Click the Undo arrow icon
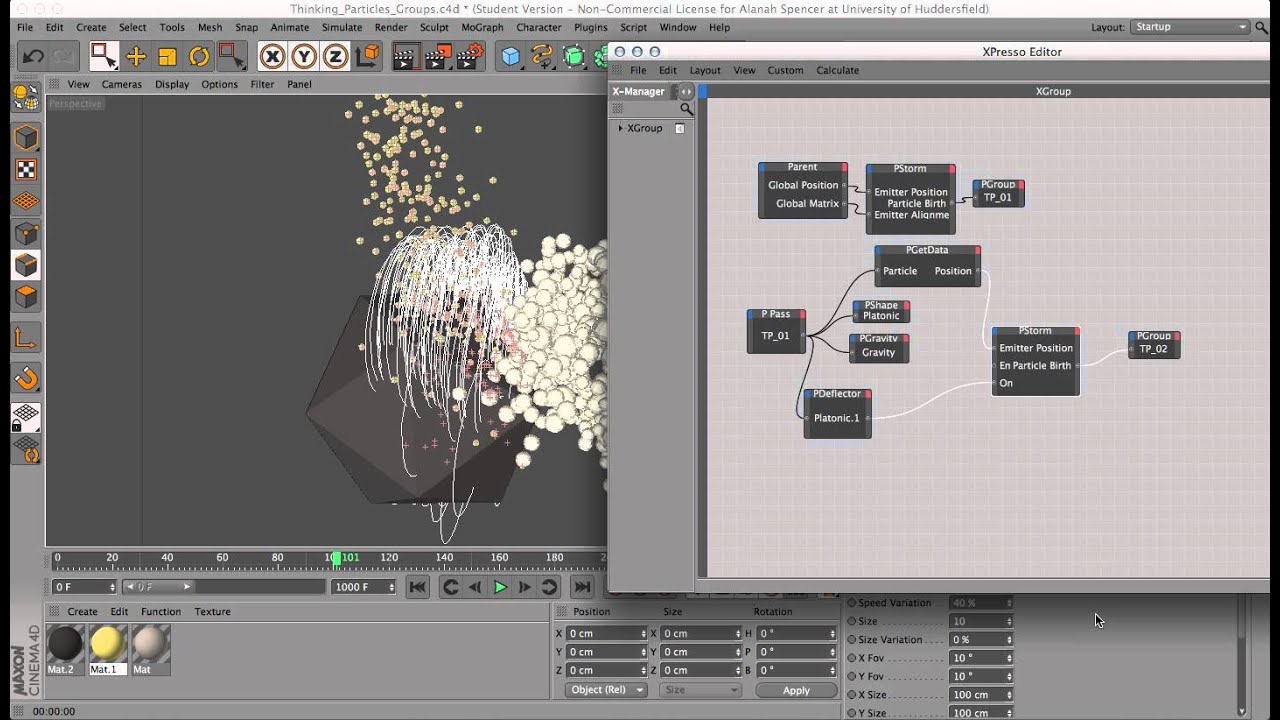This screenshot has height=720, width=1280. 32,56
